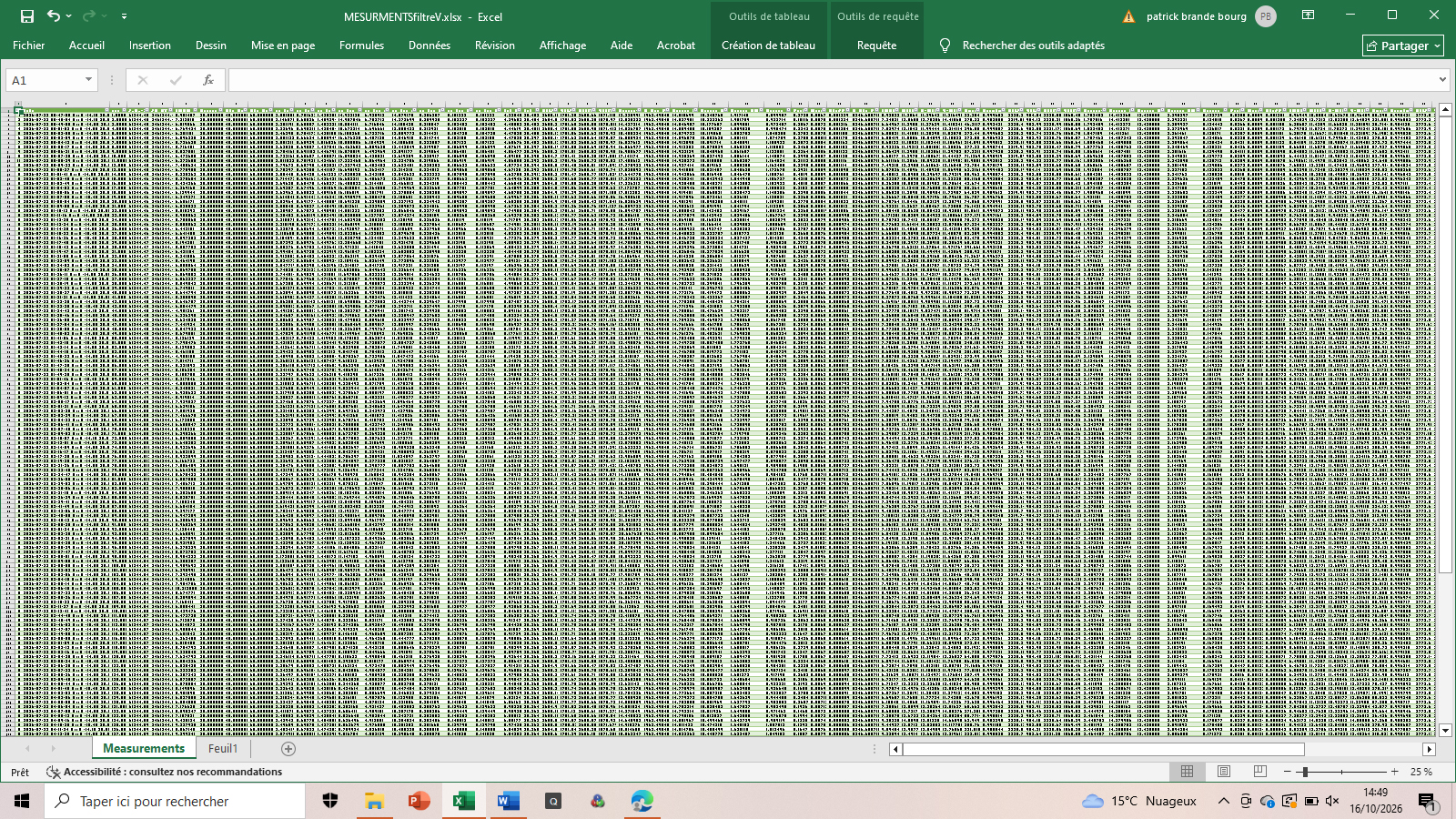This screenshot has width=1456, height=819.
Task: Switch to the Accueil ribbon tab
Action: pyautogui.click(x=87, y=45)
